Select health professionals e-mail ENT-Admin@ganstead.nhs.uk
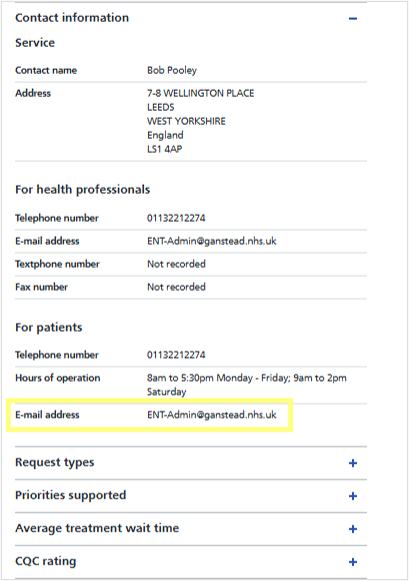The width and height of the screenshot is (409, 581). 212,241
